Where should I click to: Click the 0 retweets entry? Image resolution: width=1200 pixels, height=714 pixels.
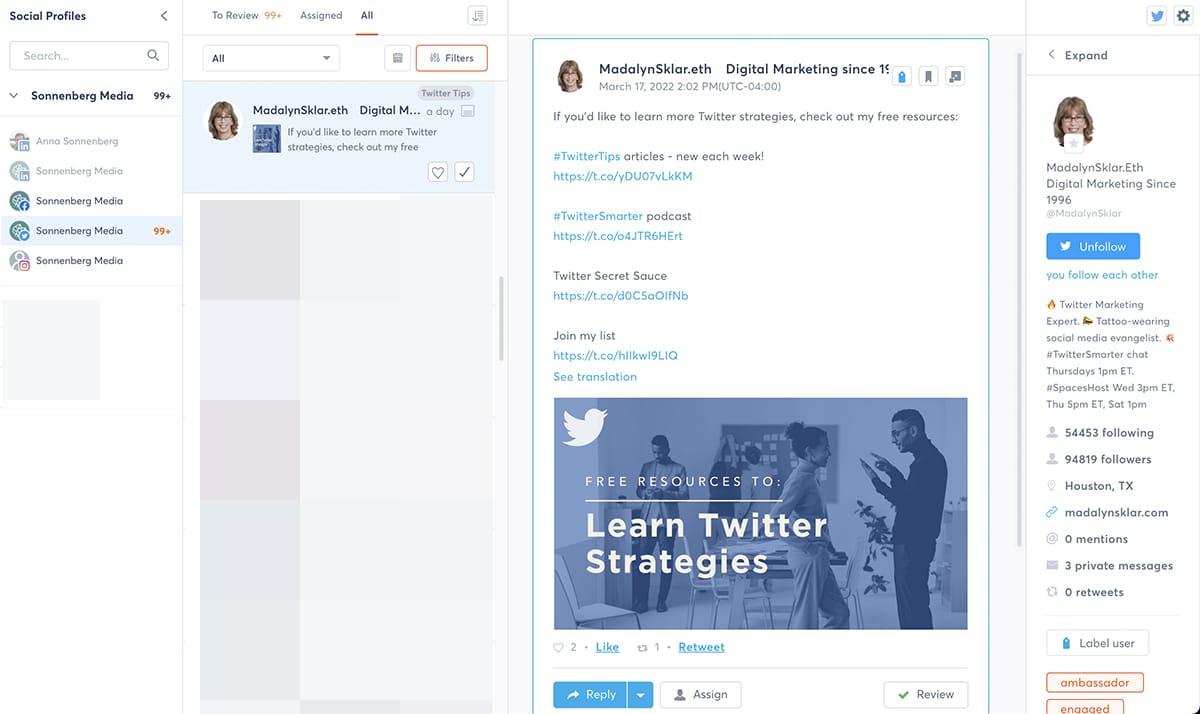(1094, 592)
